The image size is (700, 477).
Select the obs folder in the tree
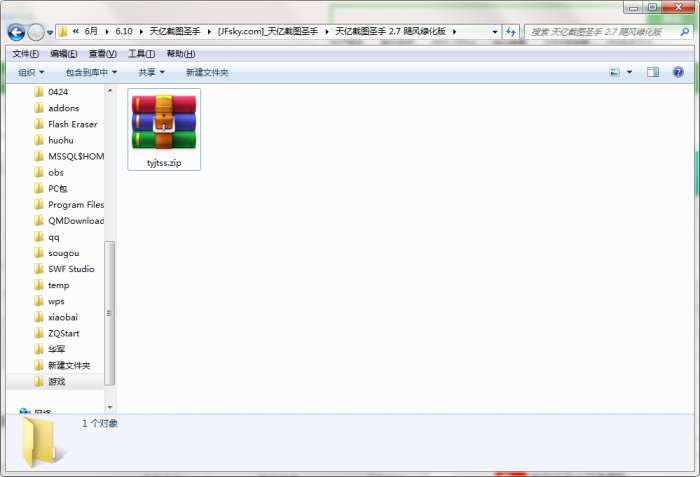[56, 172]
